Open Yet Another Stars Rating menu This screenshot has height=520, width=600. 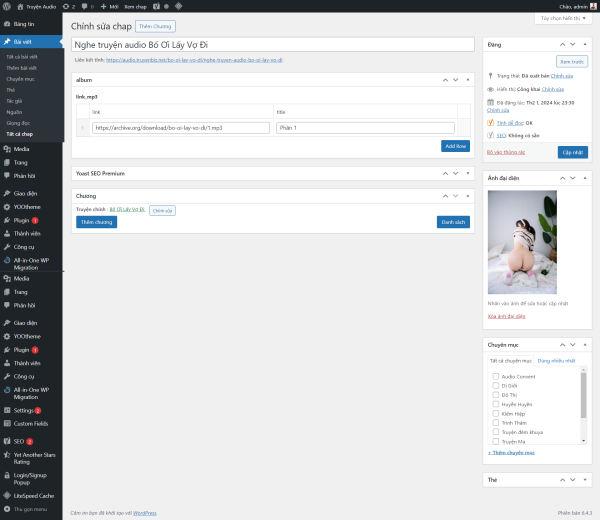(x=33, y=457)
